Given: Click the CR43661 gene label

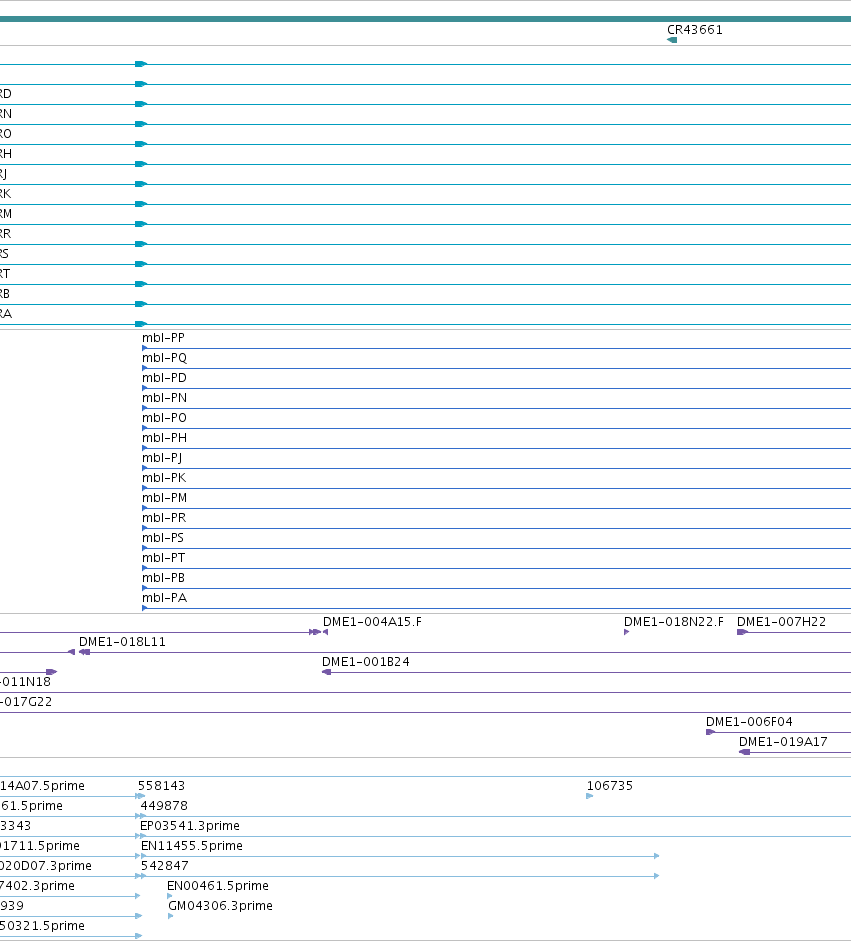Looking at the screenshot, I should click(x=694, y=30).
